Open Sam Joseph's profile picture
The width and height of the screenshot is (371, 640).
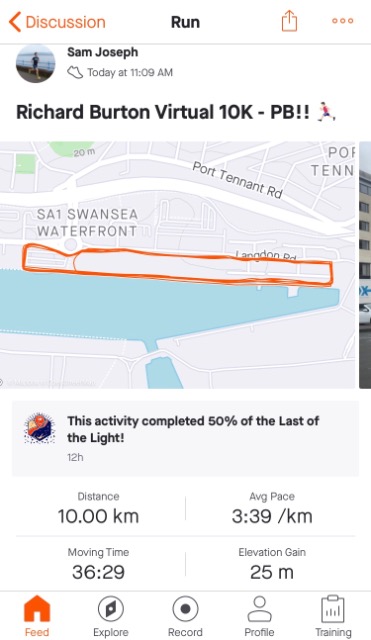pyautogui.click(x=36, y=64)
